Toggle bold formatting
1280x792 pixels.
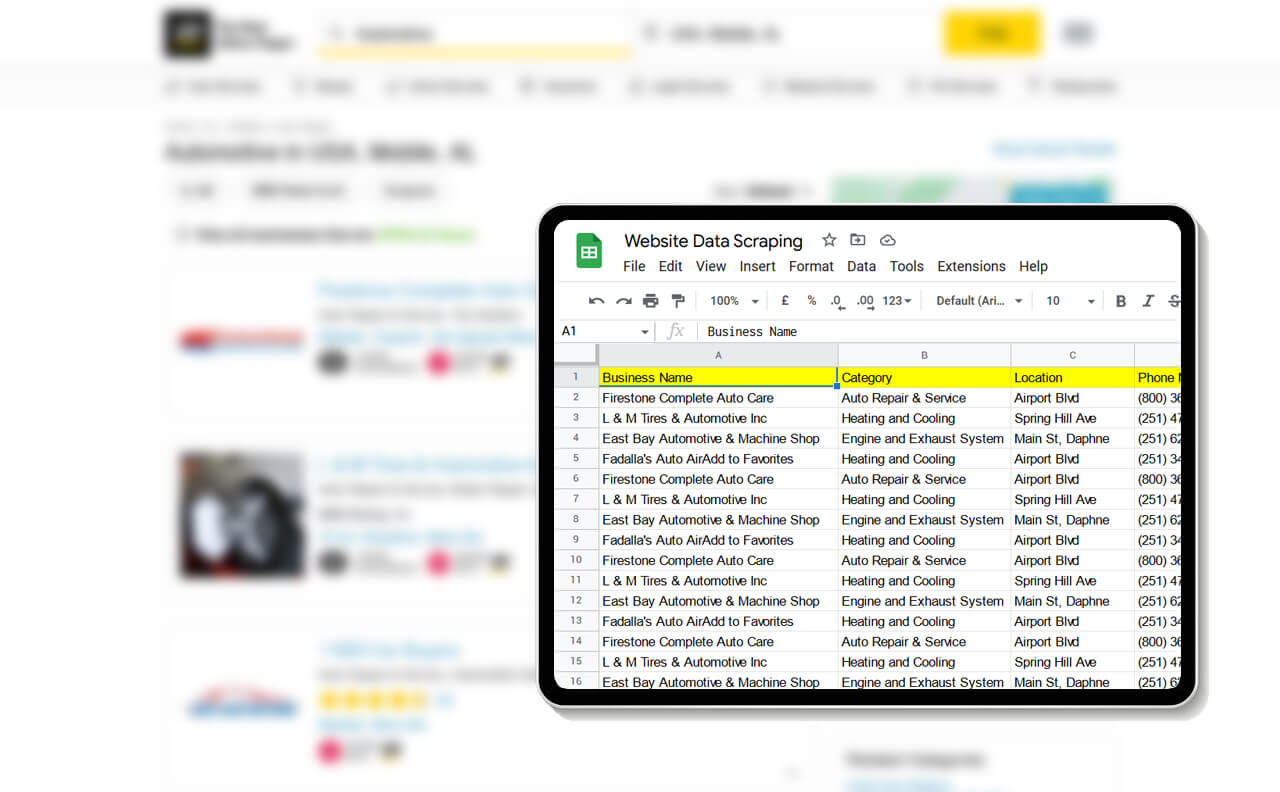pyautogui.click(x=1121, y=301)
